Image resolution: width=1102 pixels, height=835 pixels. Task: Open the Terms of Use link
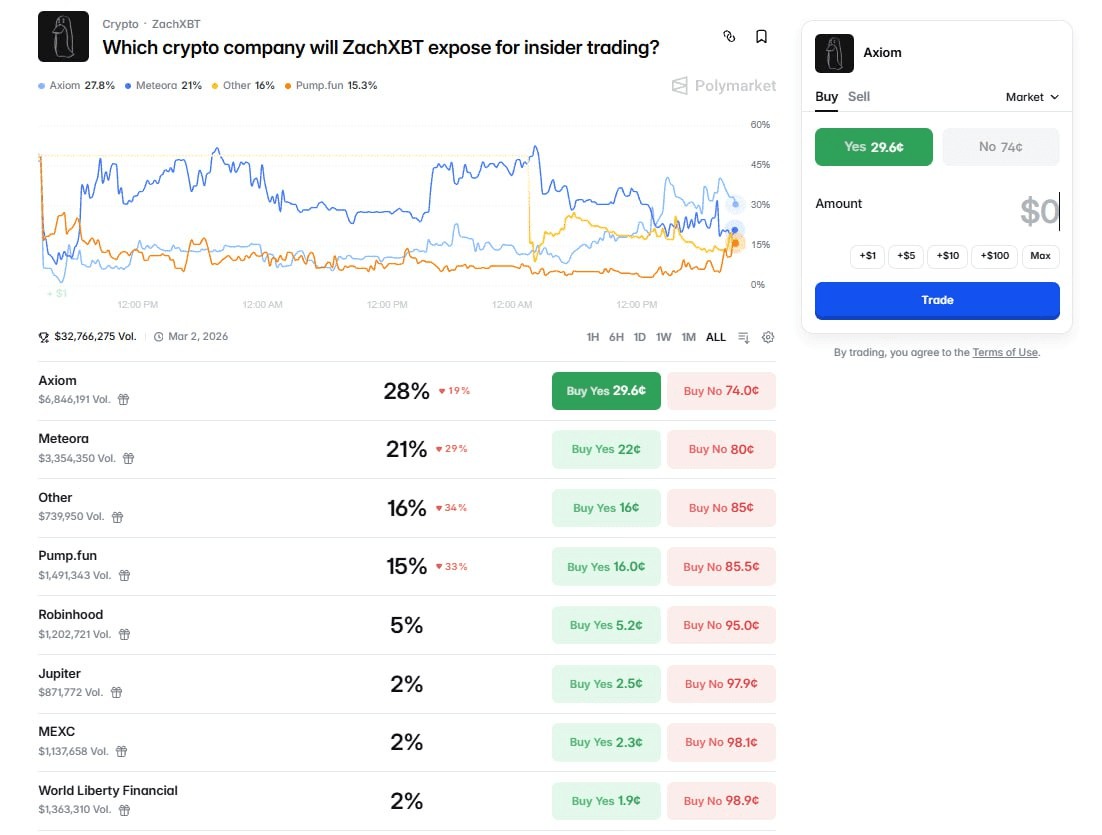point(1004,352)
